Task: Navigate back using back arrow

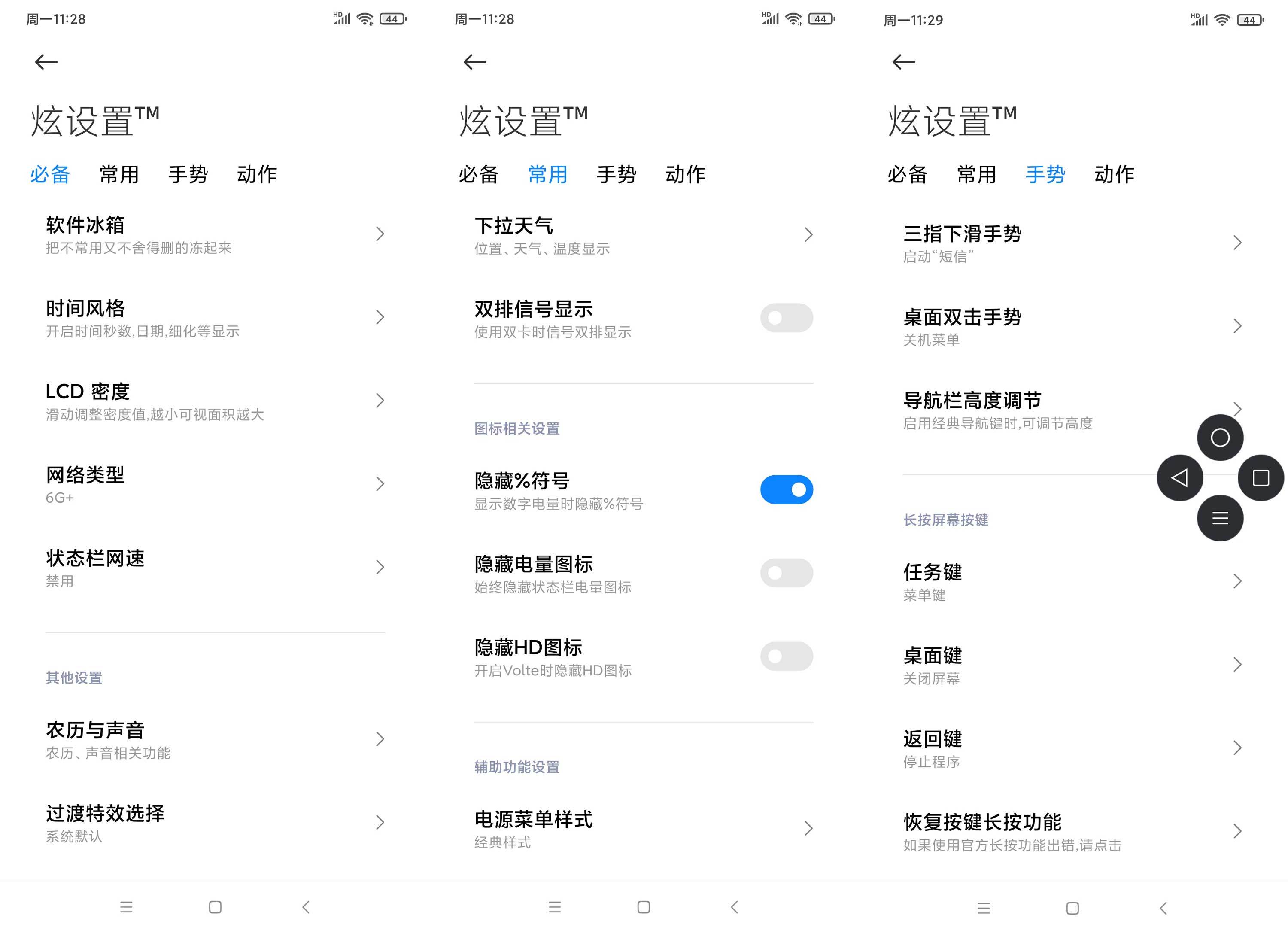Action: (x=47, y=62)
